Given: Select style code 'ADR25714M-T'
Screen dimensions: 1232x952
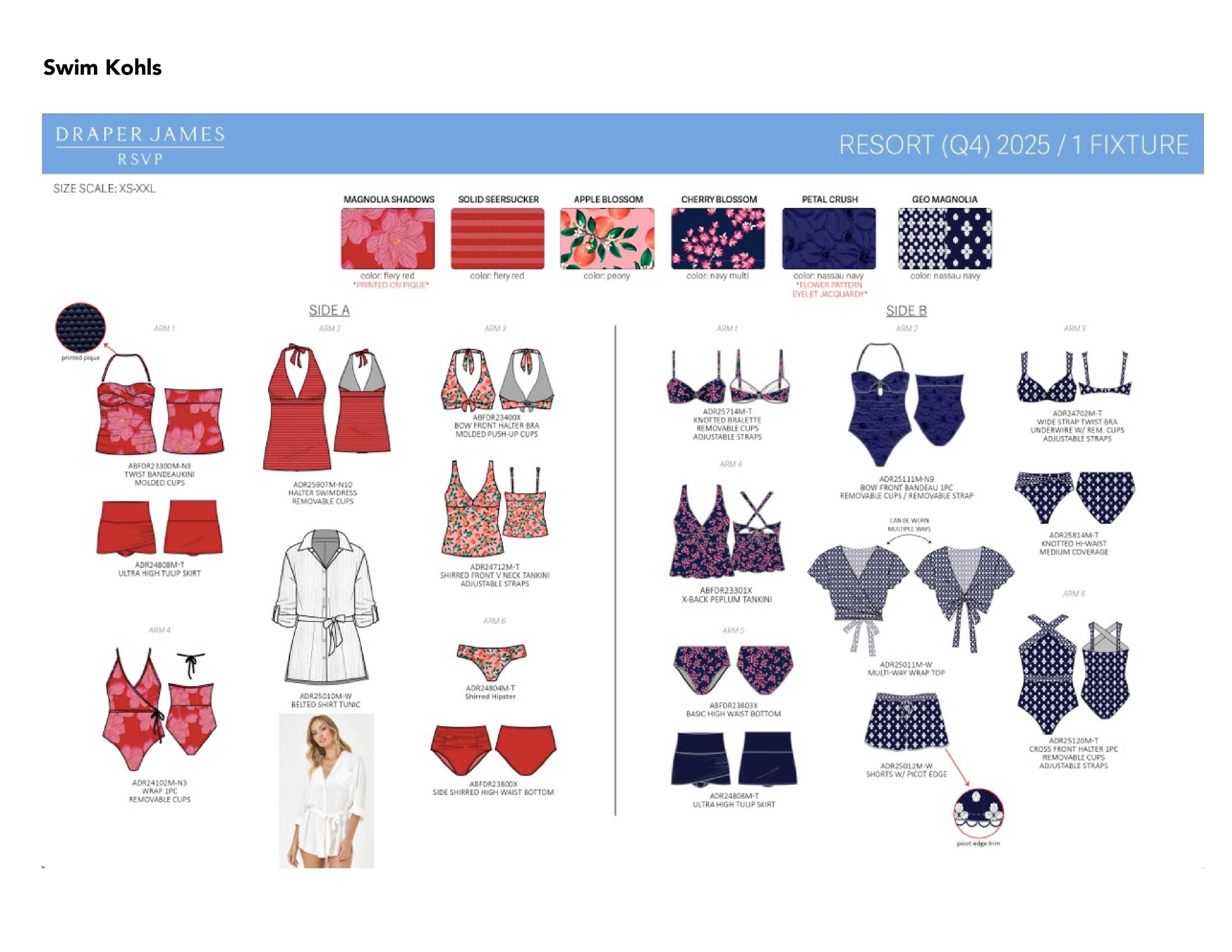Looking at the screenshot, I should pos(727,412).
